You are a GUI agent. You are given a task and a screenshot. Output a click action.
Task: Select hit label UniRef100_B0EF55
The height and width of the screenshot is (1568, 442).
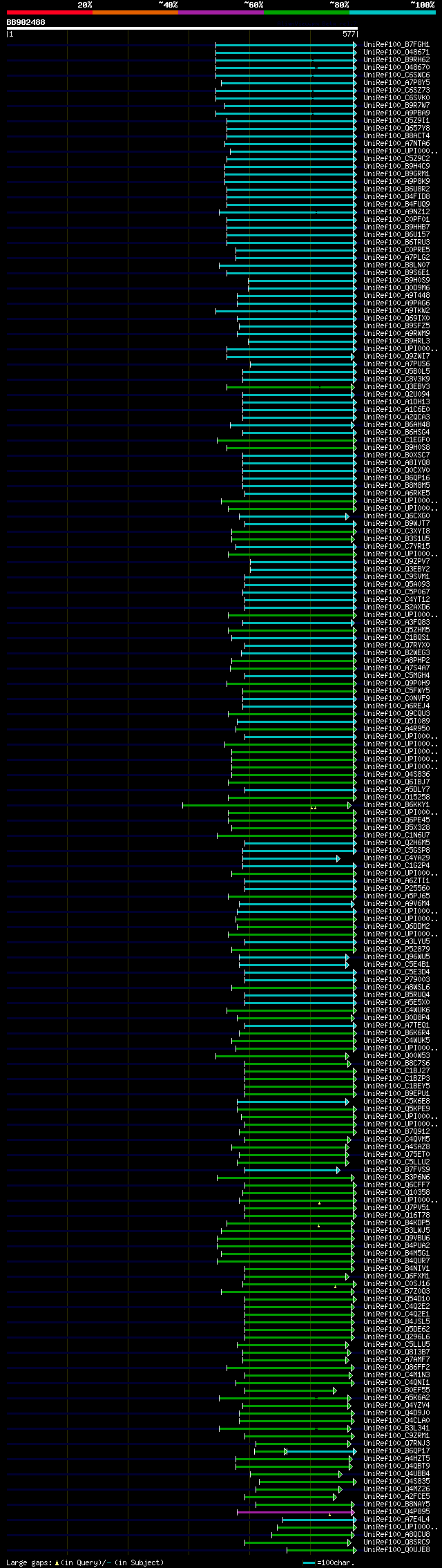tap(396, 1390)
